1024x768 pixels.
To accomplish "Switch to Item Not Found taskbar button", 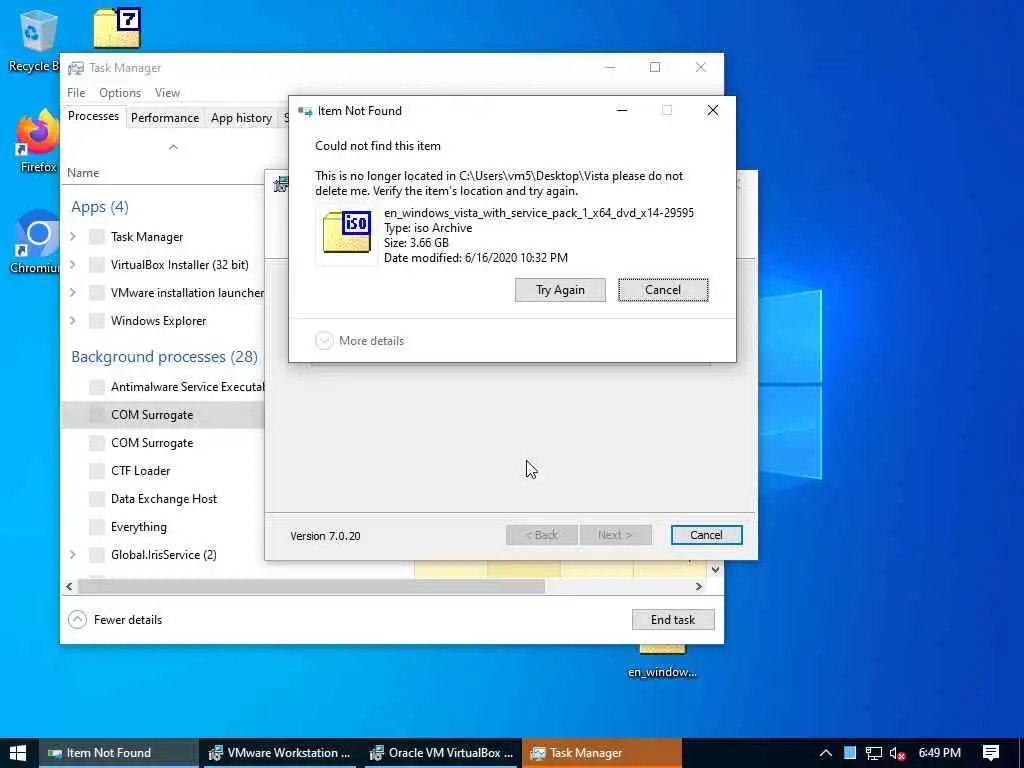I will (119, 753).
